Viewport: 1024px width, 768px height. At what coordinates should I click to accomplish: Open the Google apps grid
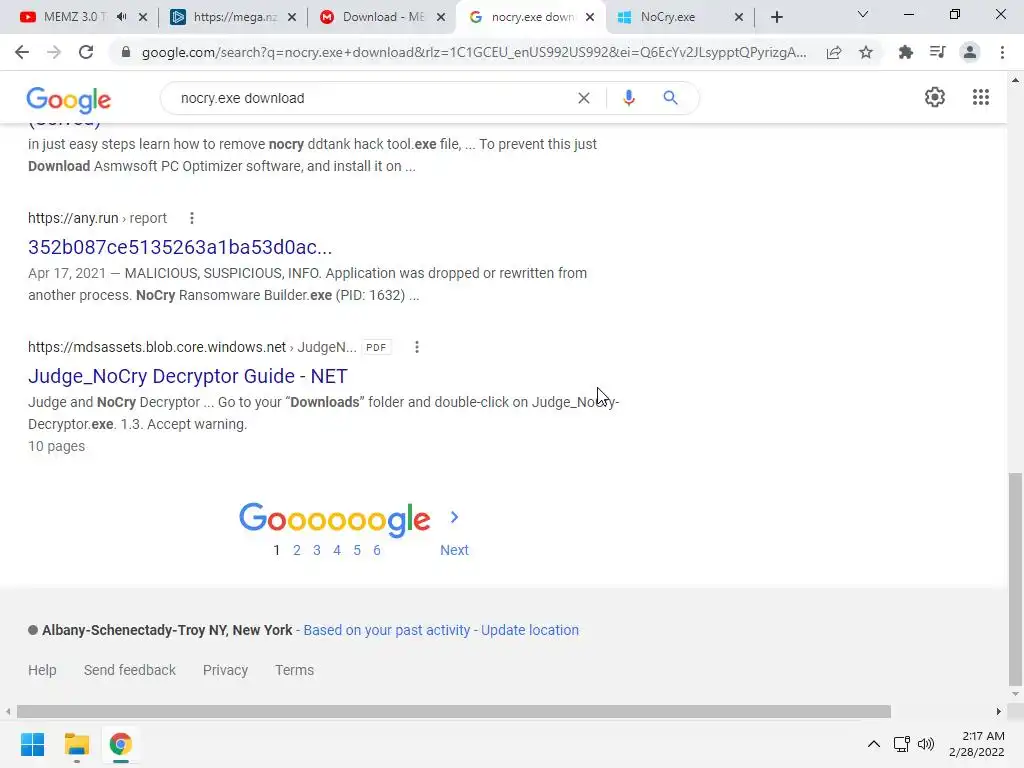click(981, 97)
